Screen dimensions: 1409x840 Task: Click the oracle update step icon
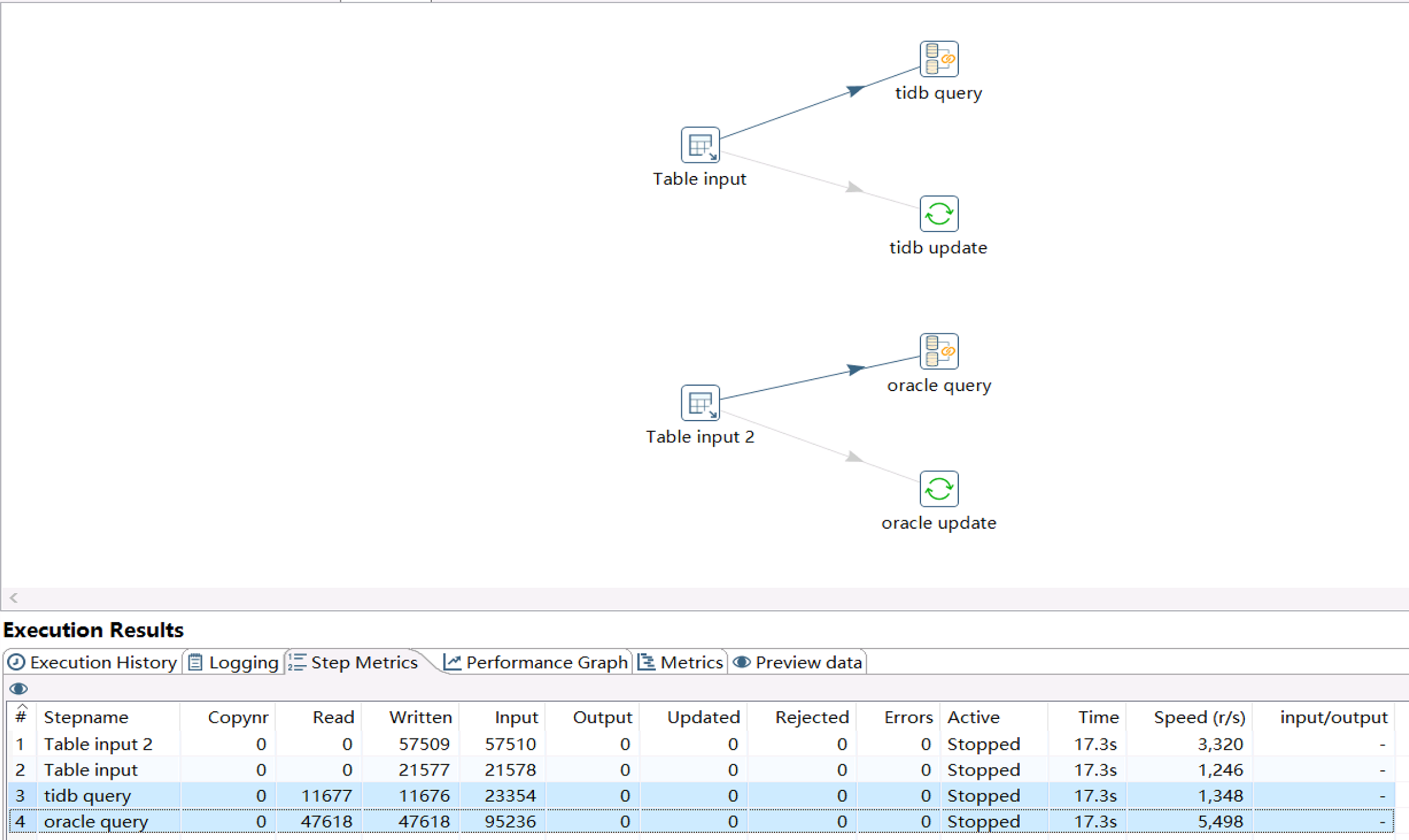[938, 489]
